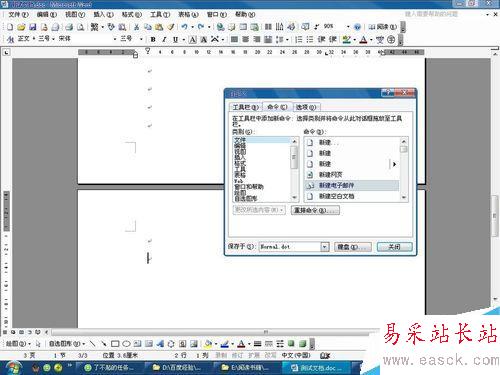Click the Insert Hyperlink globe icon
500x375 pixels.
[220, 27]
